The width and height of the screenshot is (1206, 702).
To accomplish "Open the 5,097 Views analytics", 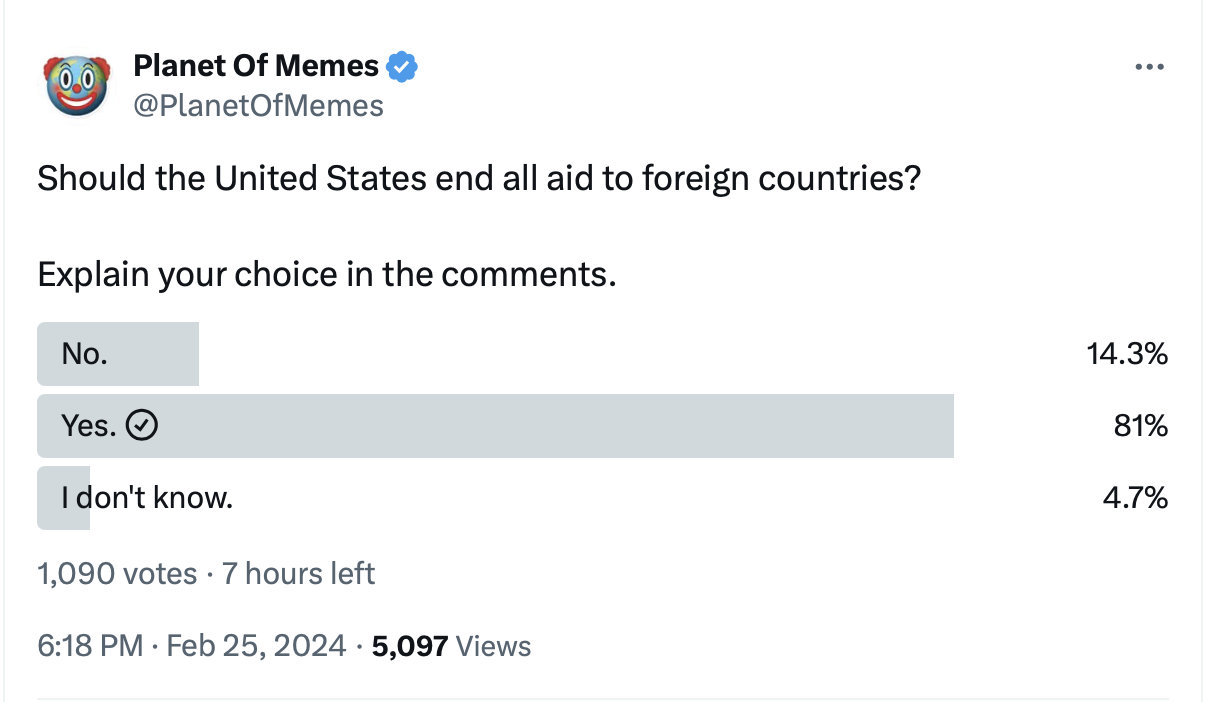I will (451, 646).
